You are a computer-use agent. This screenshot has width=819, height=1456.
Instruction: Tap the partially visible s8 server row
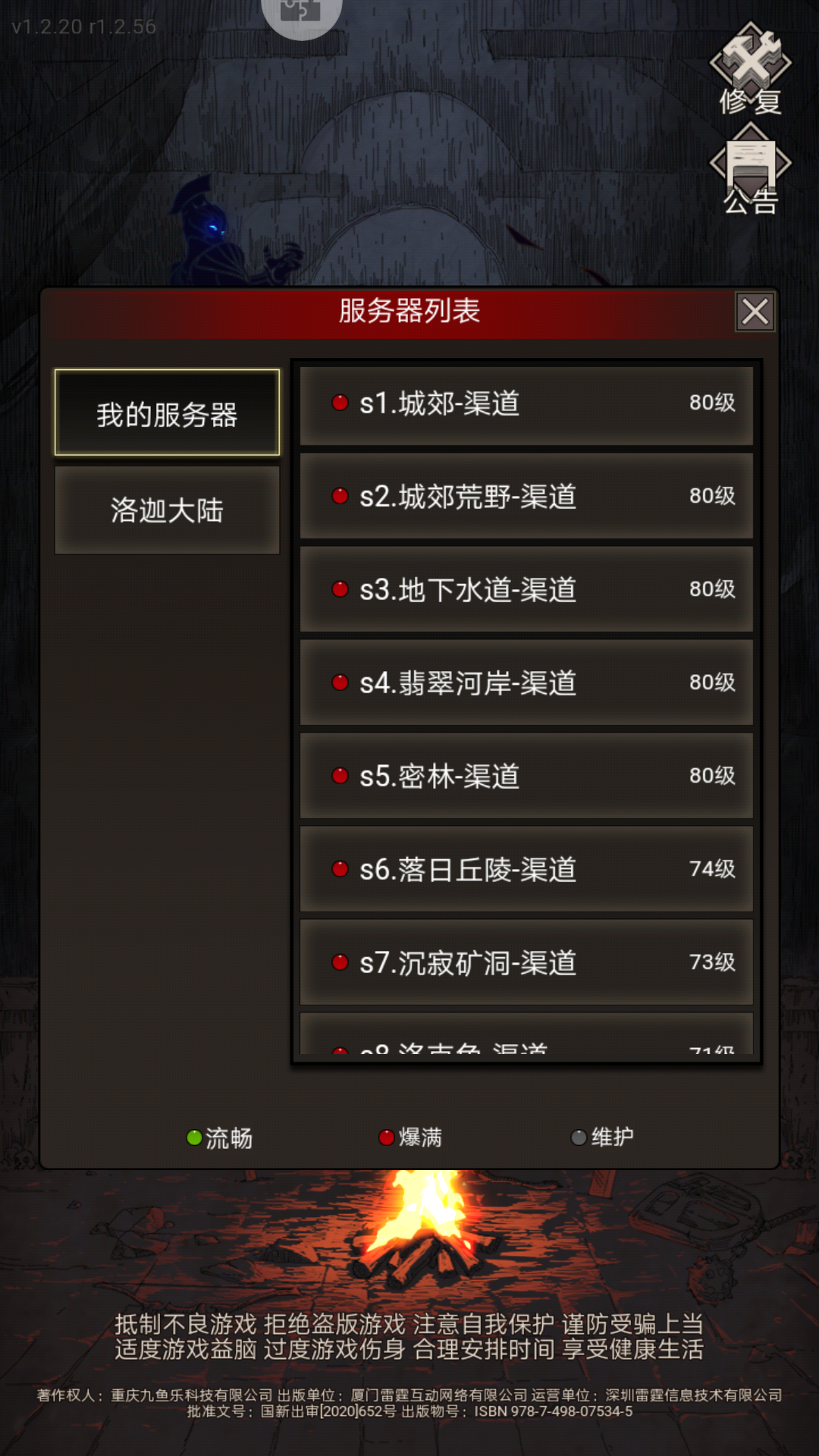pyautogui.click(x=526, y=1034)
